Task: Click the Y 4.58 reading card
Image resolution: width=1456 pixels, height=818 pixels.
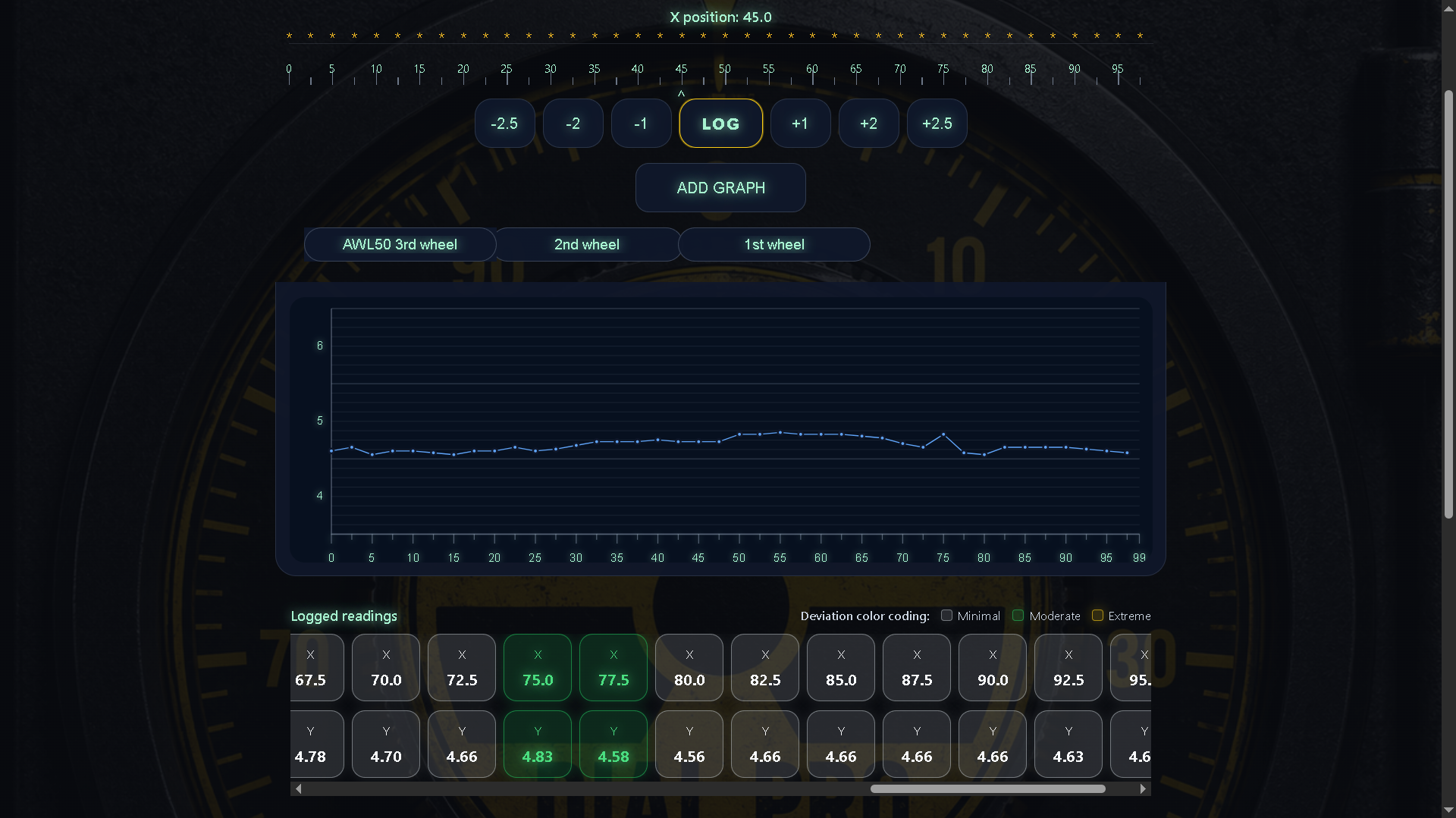Action: [613, 744]
